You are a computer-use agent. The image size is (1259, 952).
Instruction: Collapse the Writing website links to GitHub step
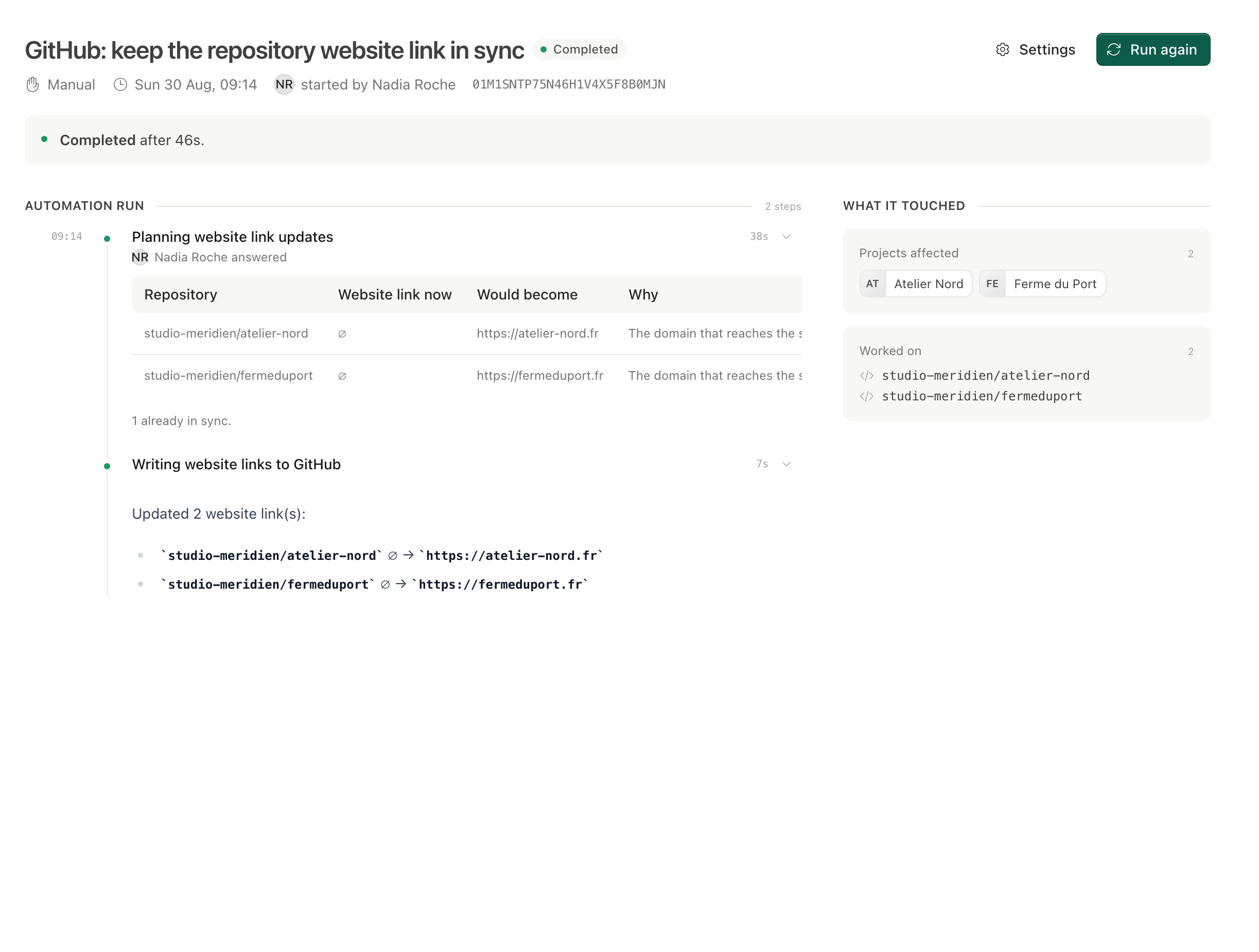point(786,464)
